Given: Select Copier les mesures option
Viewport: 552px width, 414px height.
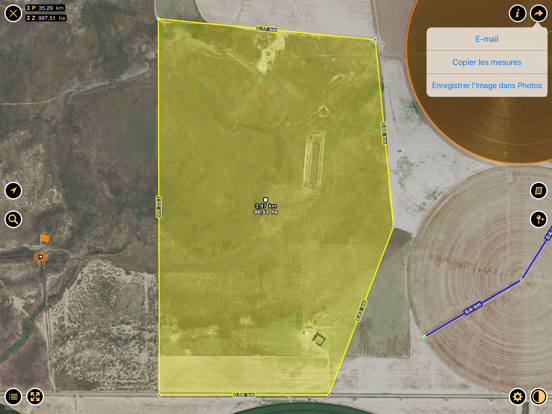Looking at the screenshot, I should pyautogui.click(x=487, y=62).
